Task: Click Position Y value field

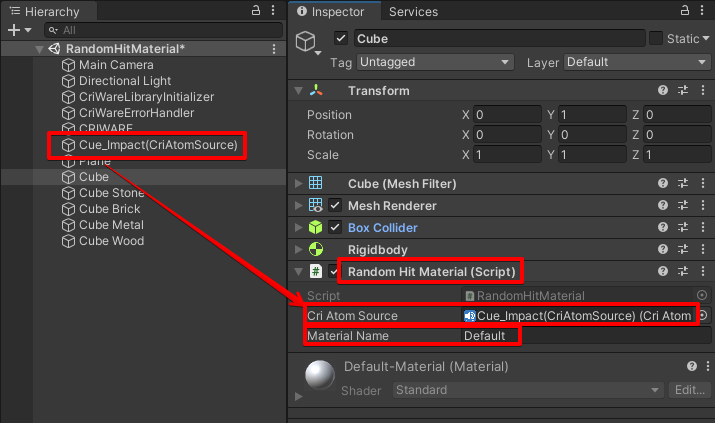Action: pos(592,115)
